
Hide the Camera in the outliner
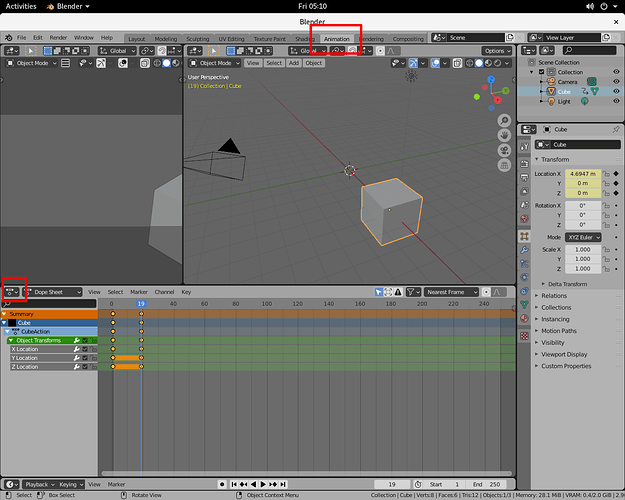pyautogui.click(x=616, y=82)
